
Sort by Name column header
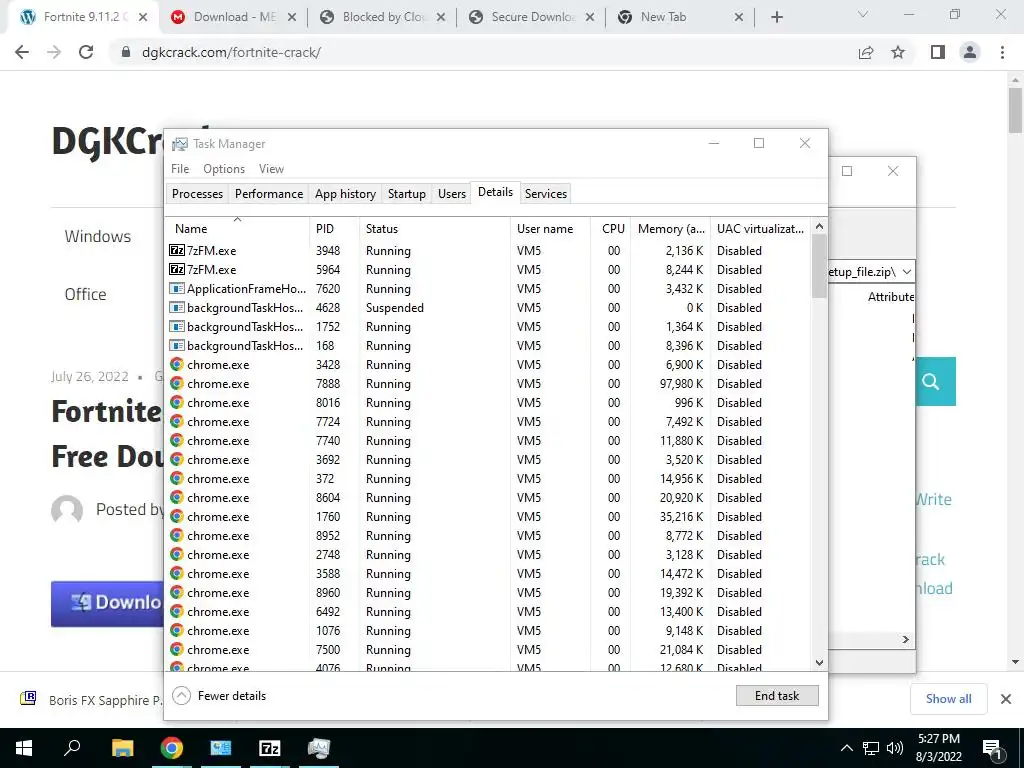(x=238, y=229)
